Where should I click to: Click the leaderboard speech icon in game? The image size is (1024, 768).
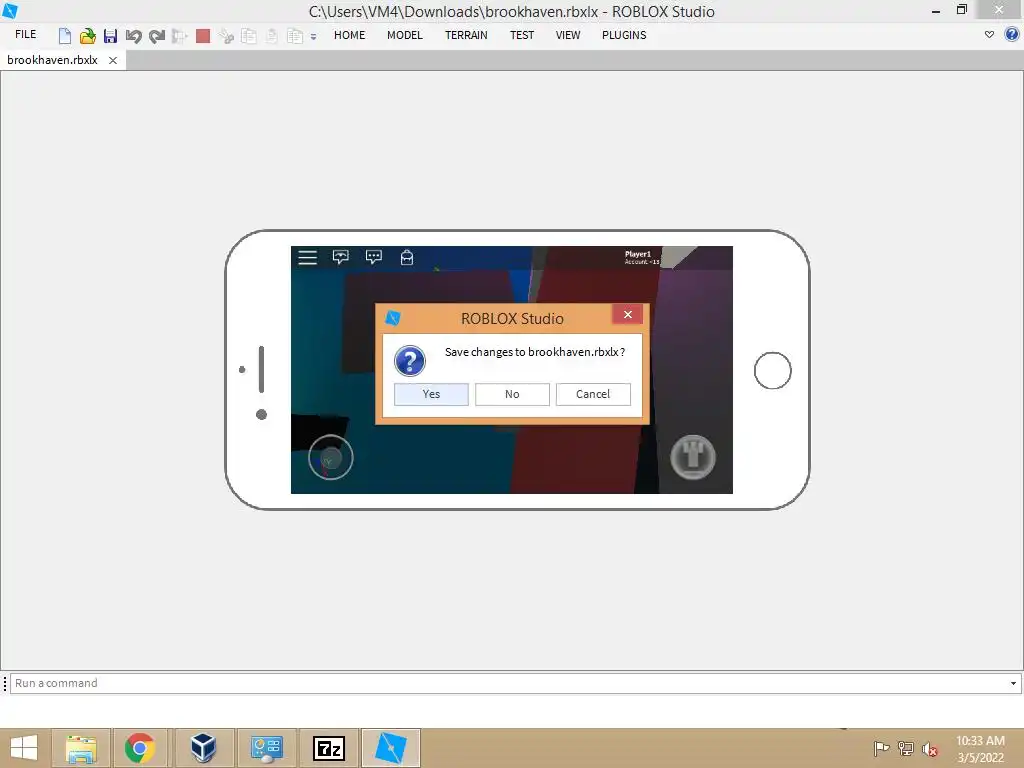click(340, 257)
